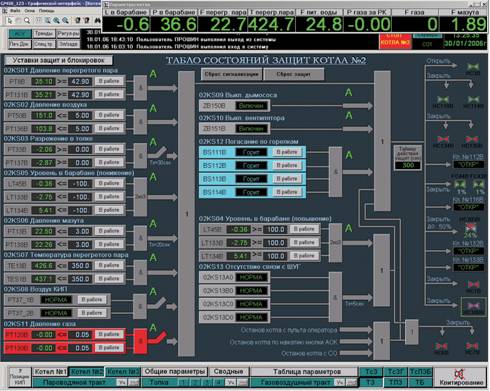Toggle В работе for burner BS114B
Viewport: 490px width, 391px height.
tap(287, 192)
